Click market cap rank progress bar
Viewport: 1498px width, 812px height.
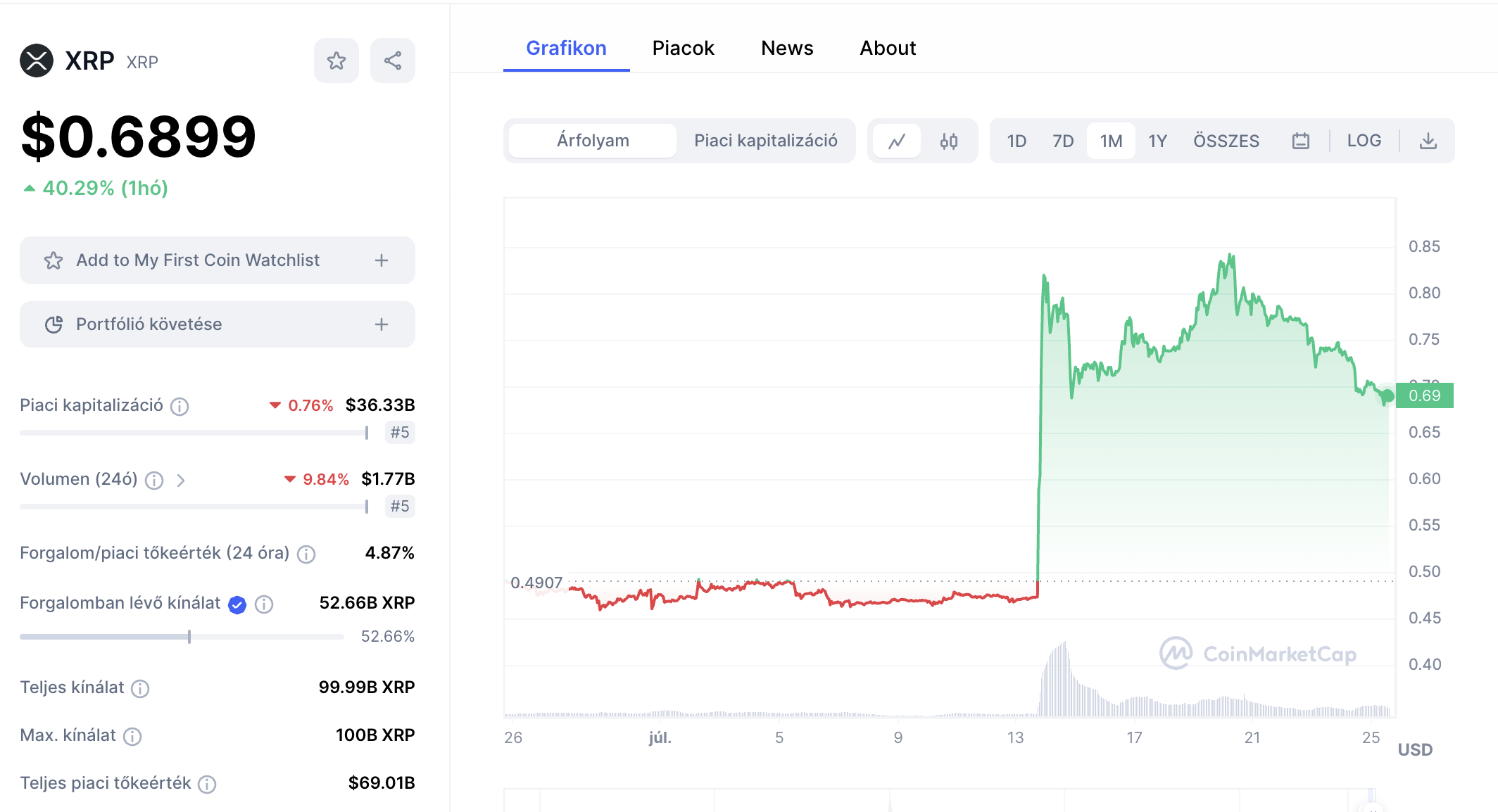click(x=194, y=433)
